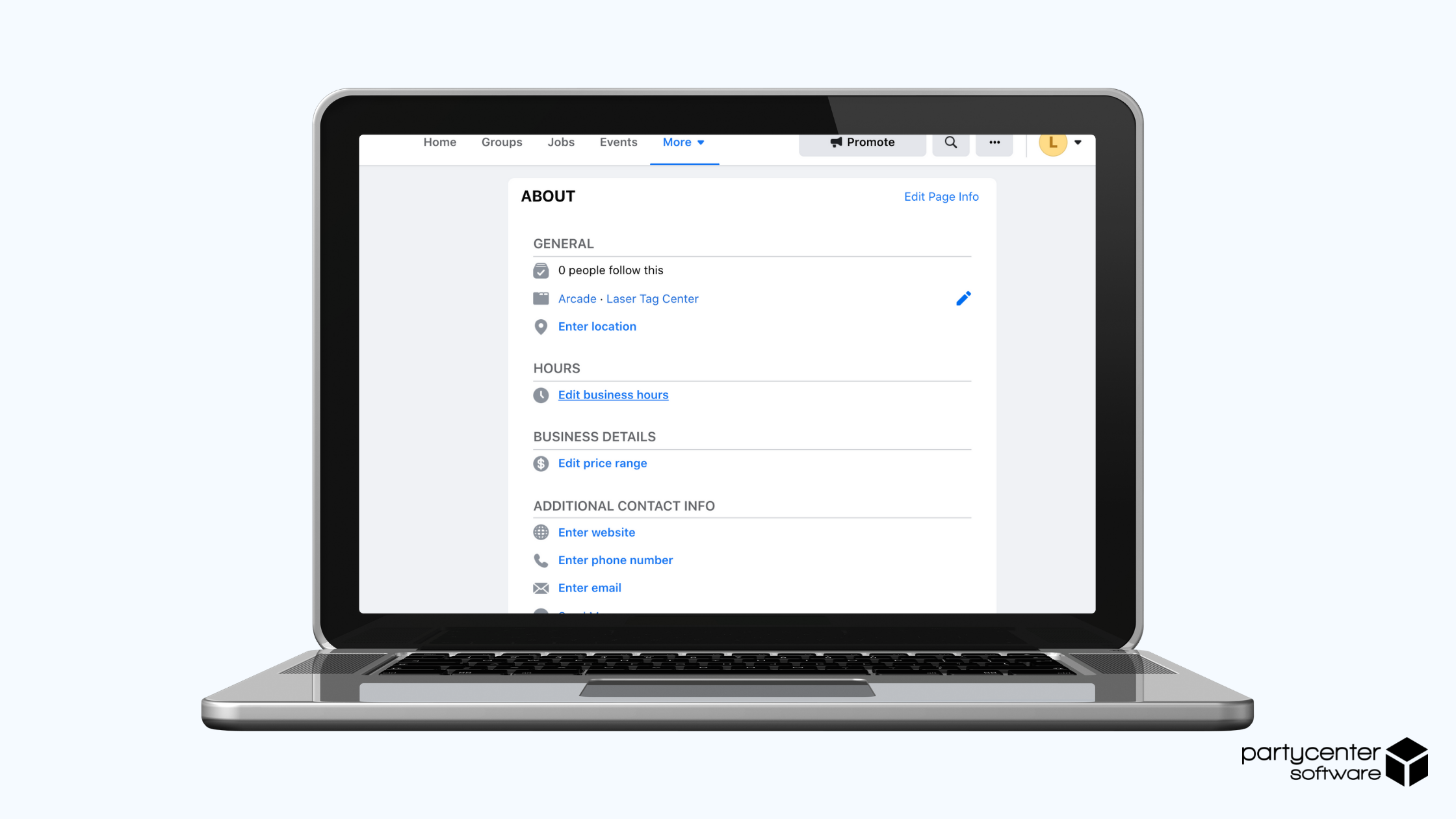The width and height of the screenshot is (1456, 819).
Task: Click Enter location field
Action: pos(596,326)
